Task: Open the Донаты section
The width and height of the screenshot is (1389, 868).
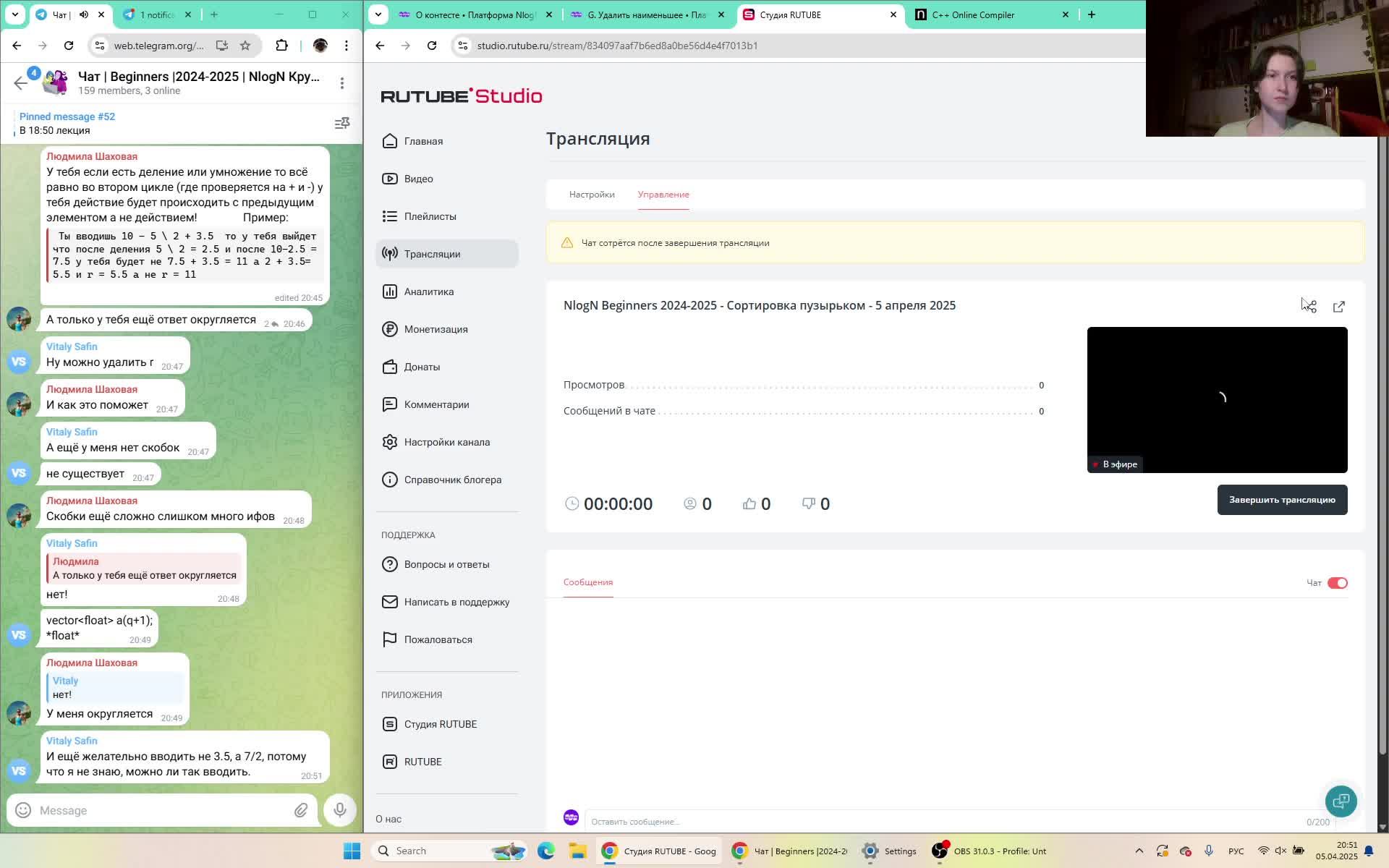Action: (423, 367)
